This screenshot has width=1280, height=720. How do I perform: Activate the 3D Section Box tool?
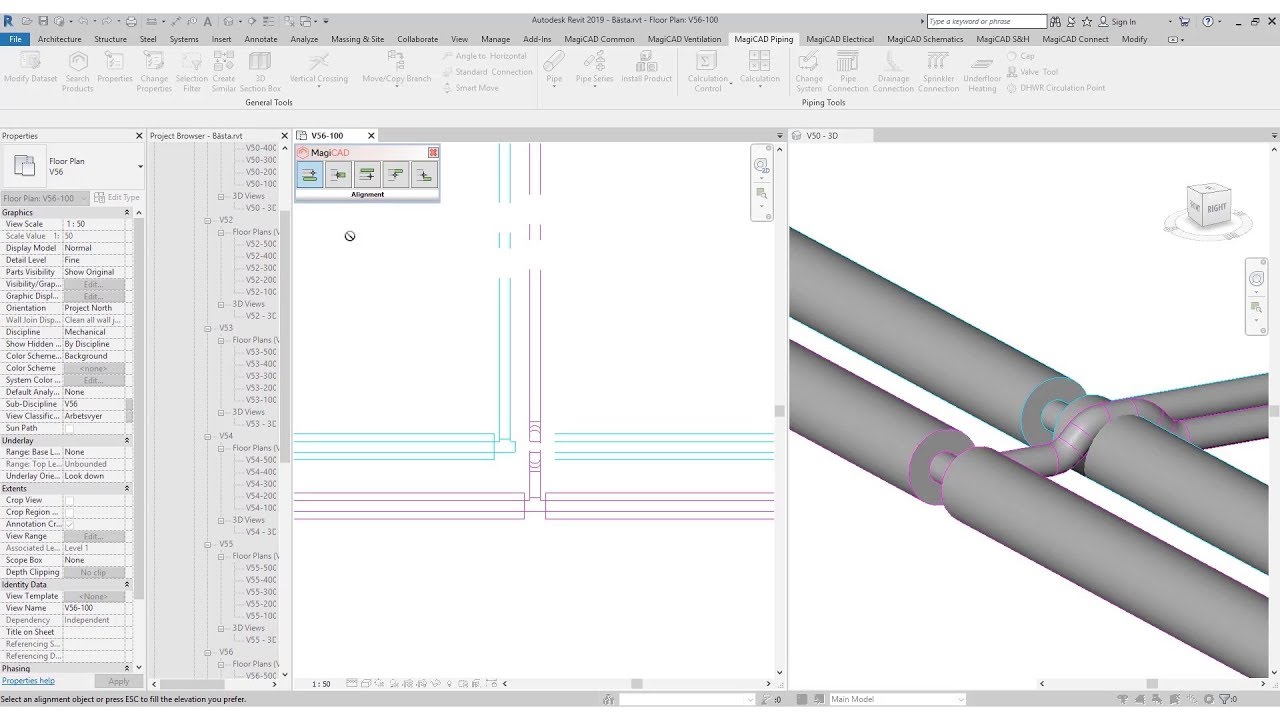click(x=260, y=72)
